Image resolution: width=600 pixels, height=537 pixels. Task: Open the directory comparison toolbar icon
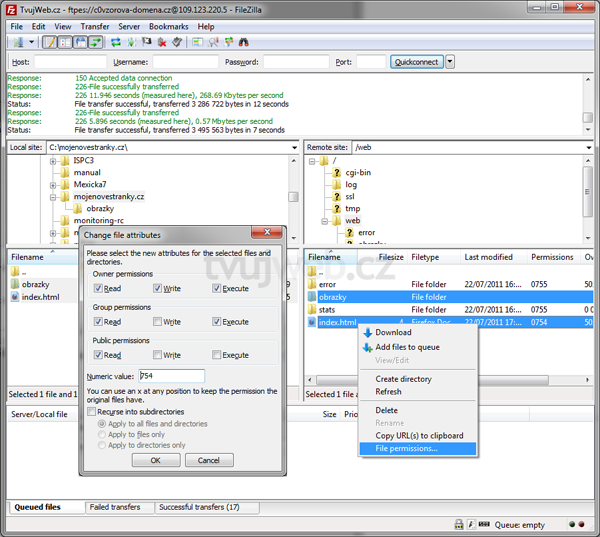197,42
